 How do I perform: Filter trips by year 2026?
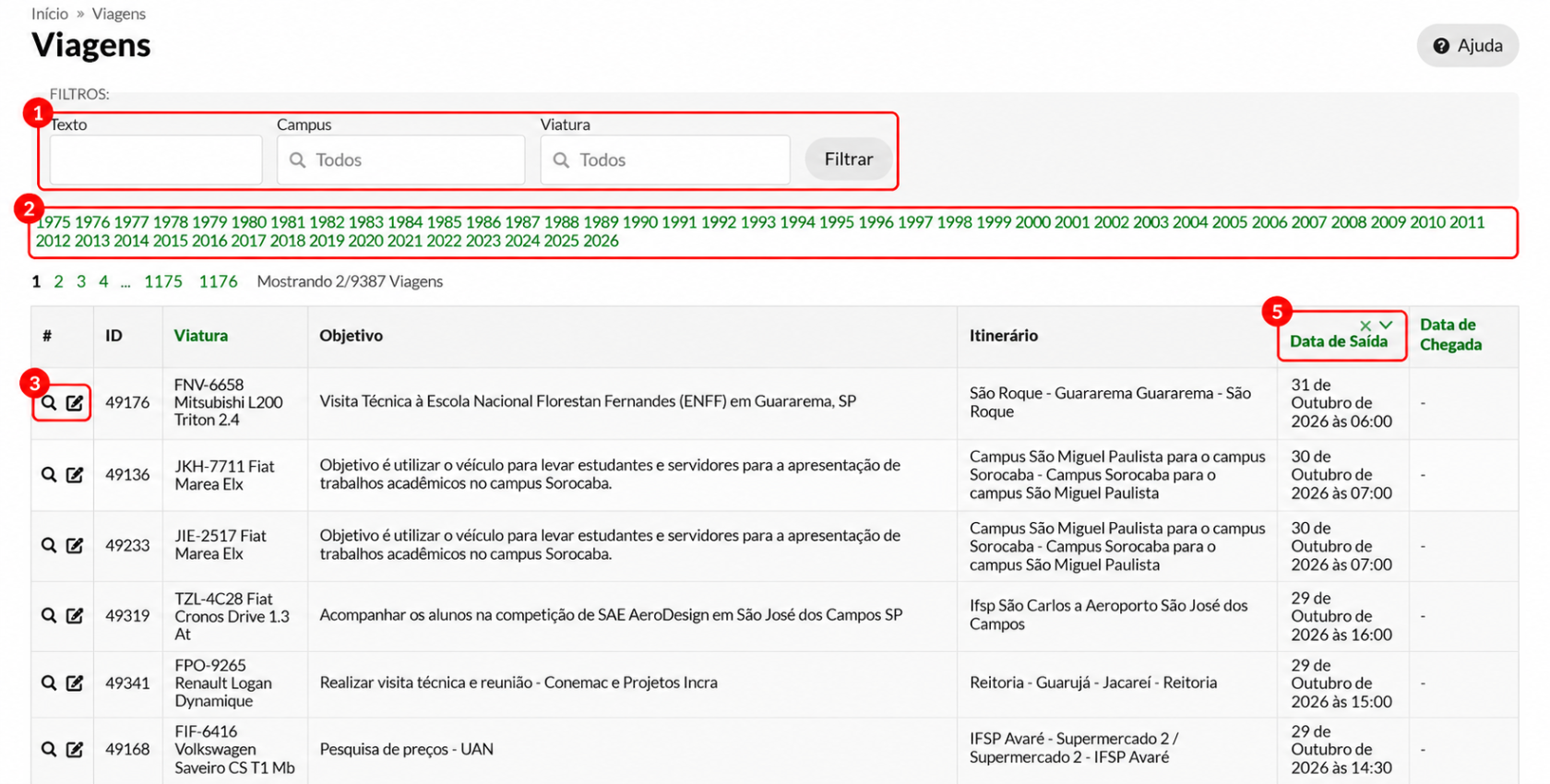(x=601, y=241)
